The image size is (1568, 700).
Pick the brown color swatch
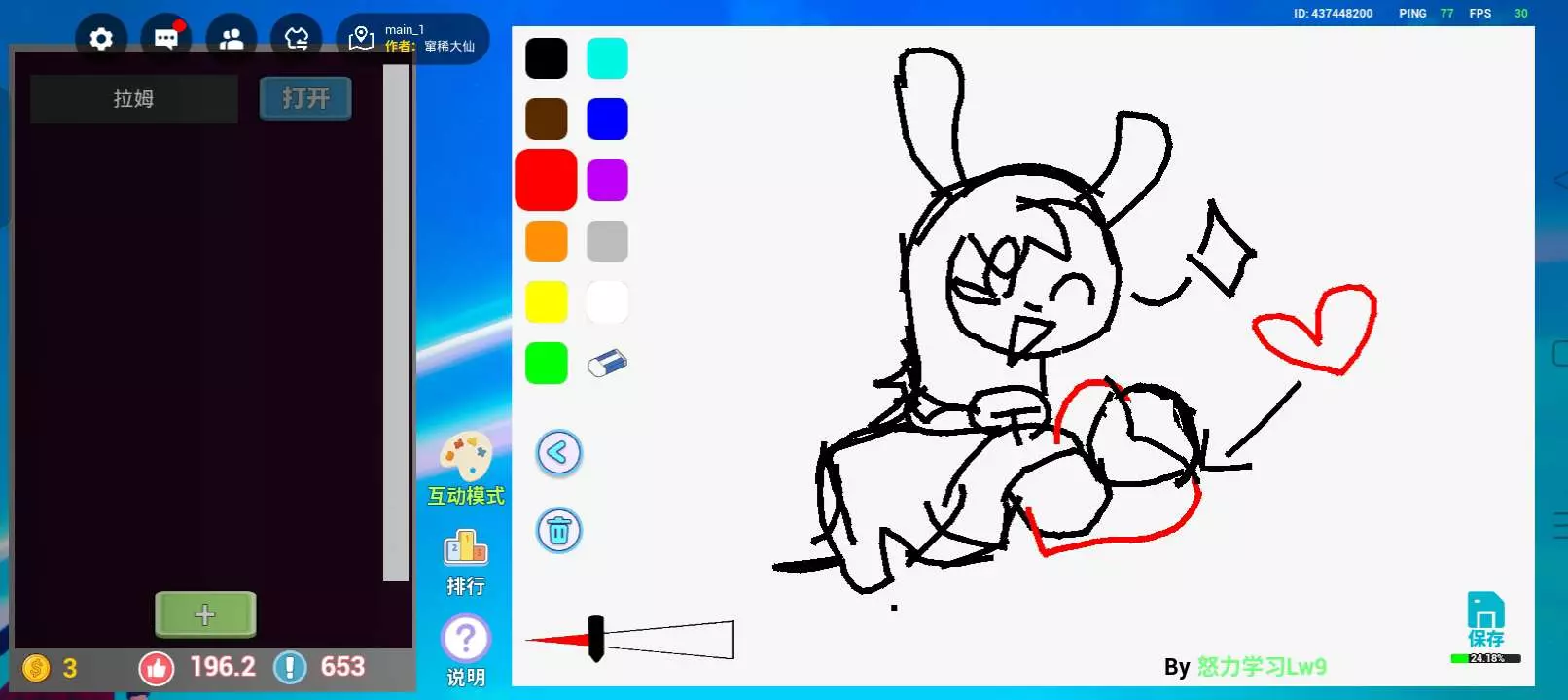pyautogui.click(x=547, y=119)
